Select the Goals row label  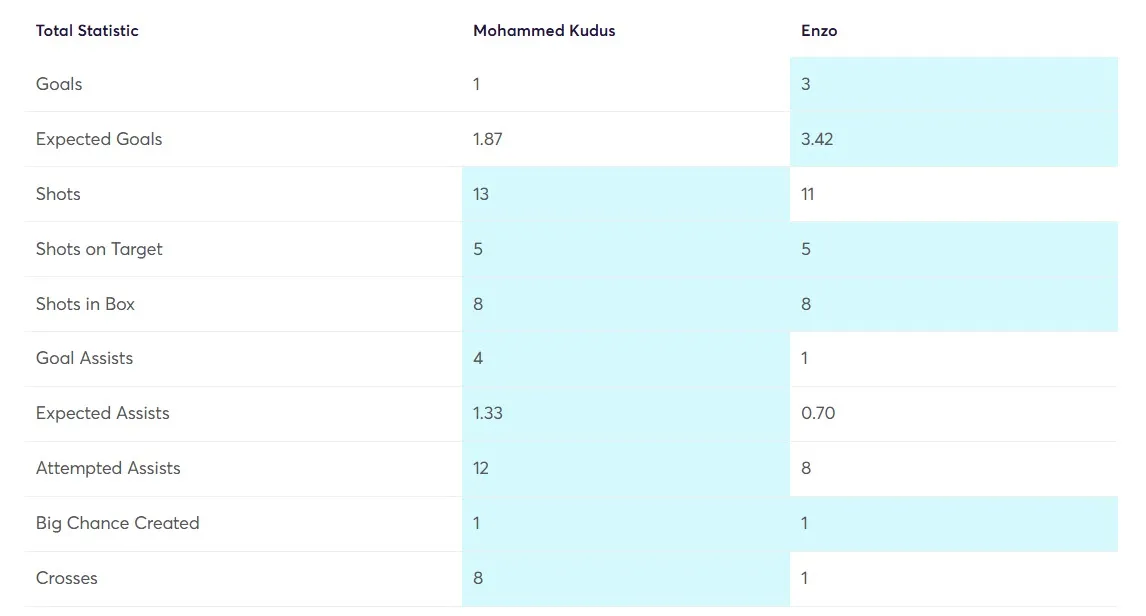(x=59, y=84)
